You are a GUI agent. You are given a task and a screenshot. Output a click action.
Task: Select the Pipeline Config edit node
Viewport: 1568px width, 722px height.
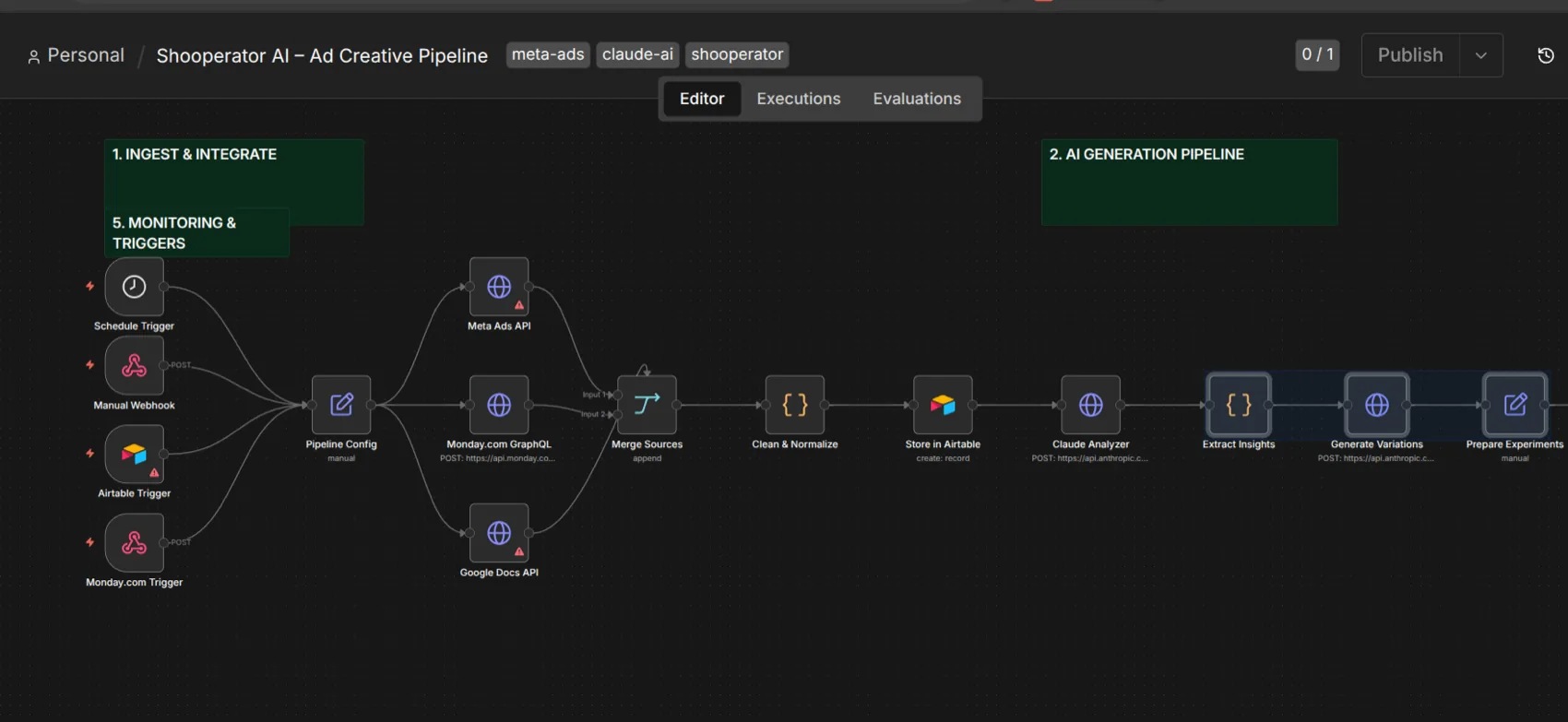[x=341, y=405]
